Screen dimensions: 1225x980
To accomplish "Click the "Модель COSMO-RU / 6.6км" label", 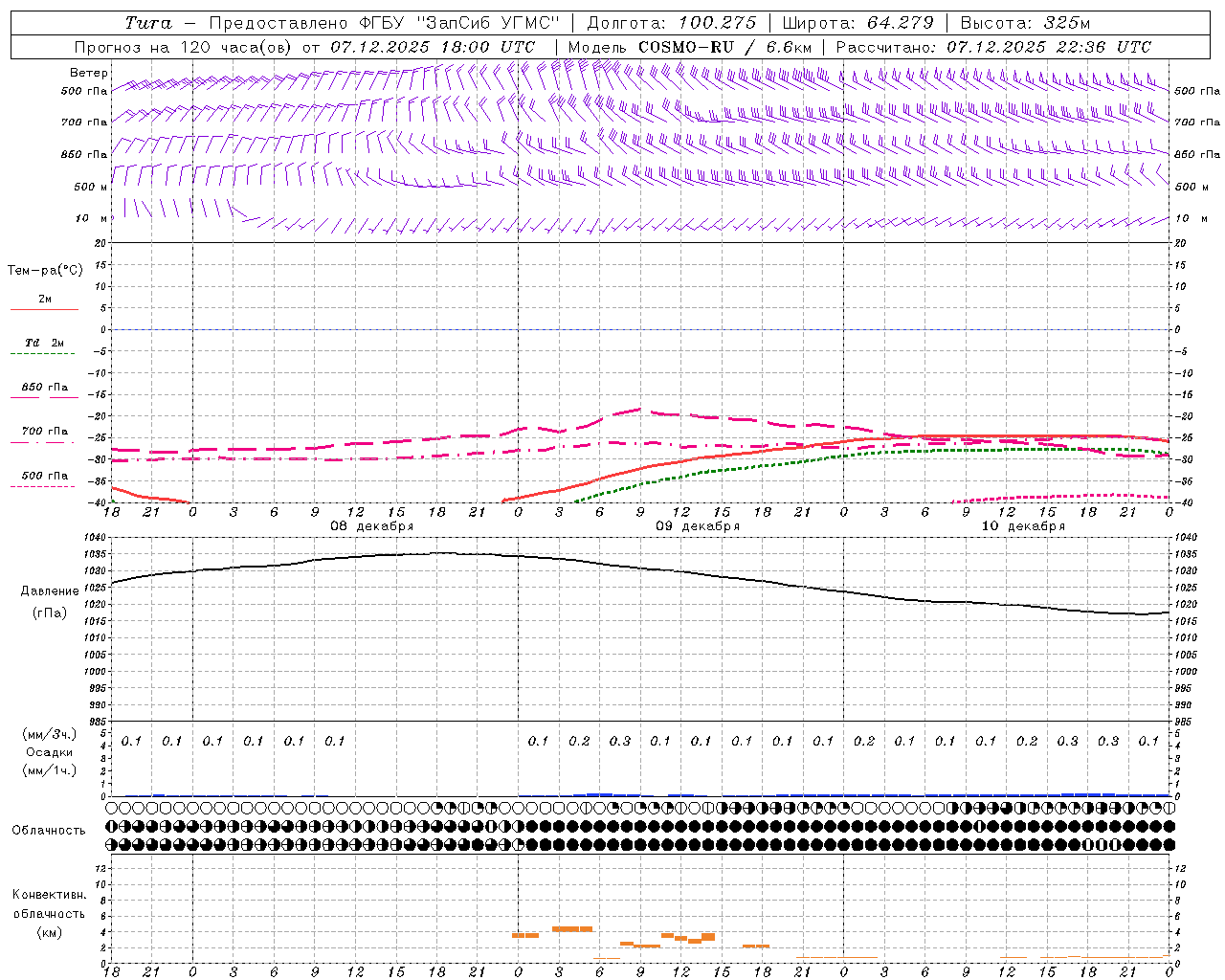I will pos(690,47).
